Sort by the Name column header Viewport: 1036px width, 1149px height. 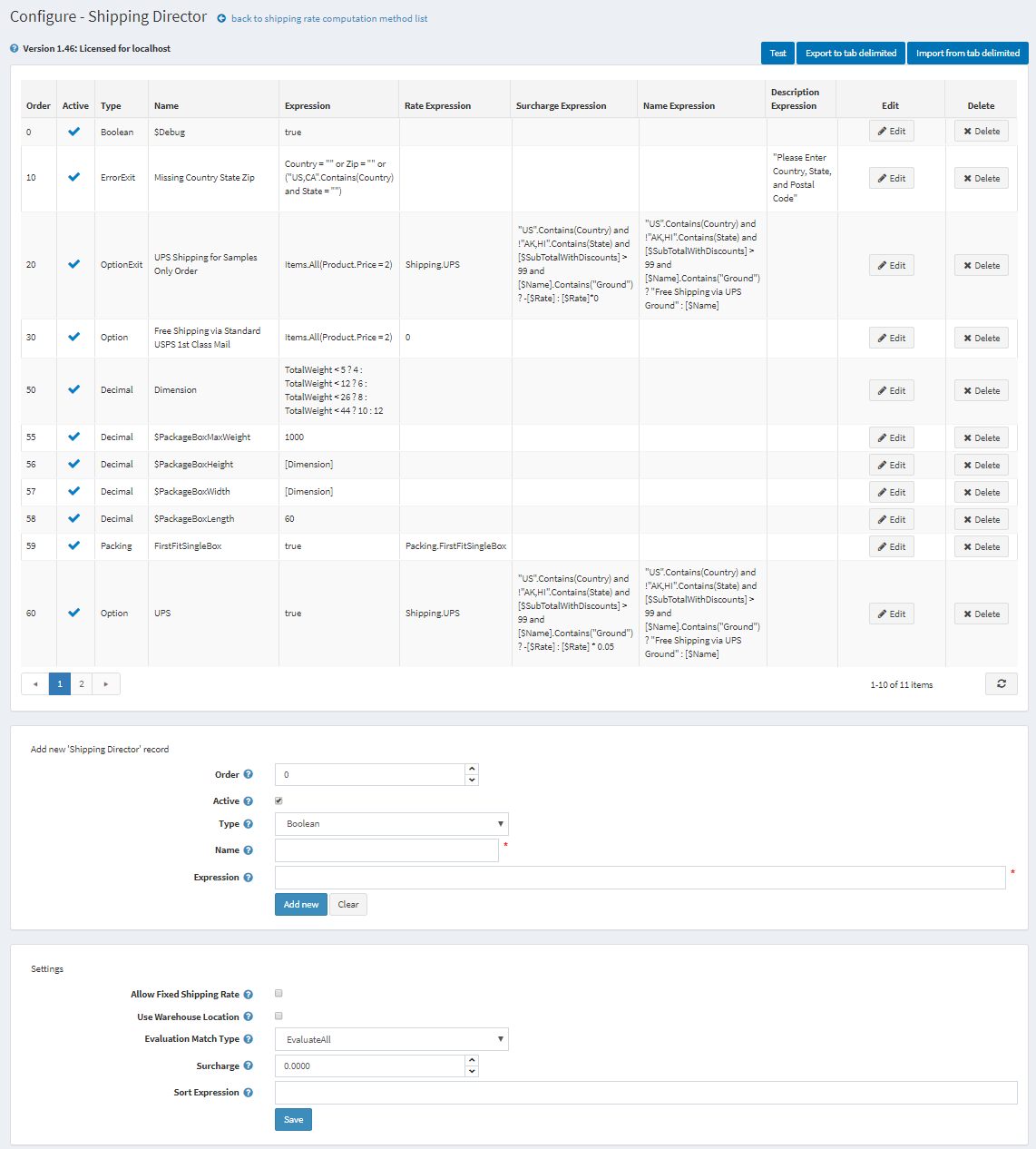166,106
